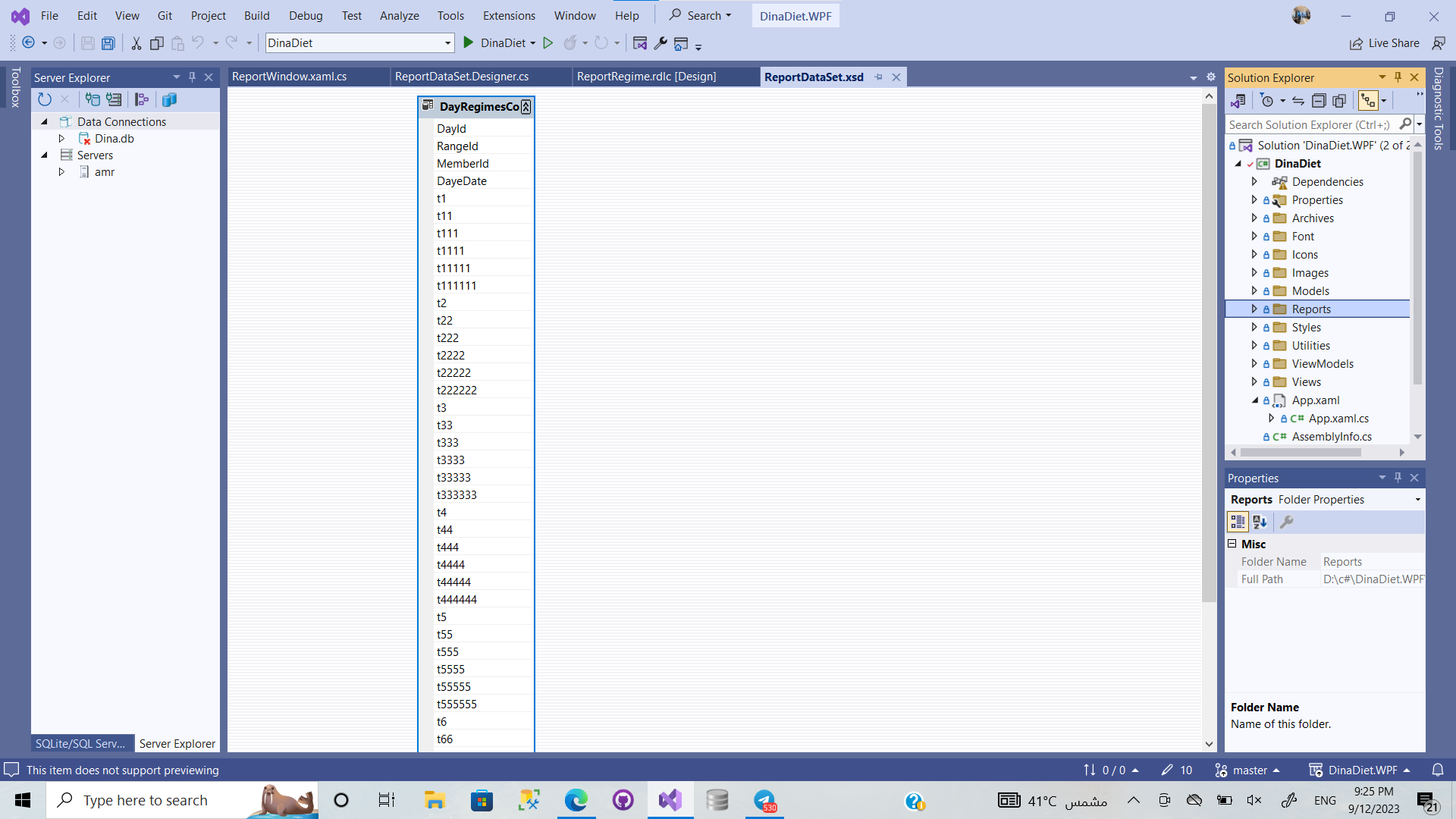This screenshot has width=1456, height=819.
Task: Click Show All Files icon in Solution Explorer
Action: click(1339, 101)
